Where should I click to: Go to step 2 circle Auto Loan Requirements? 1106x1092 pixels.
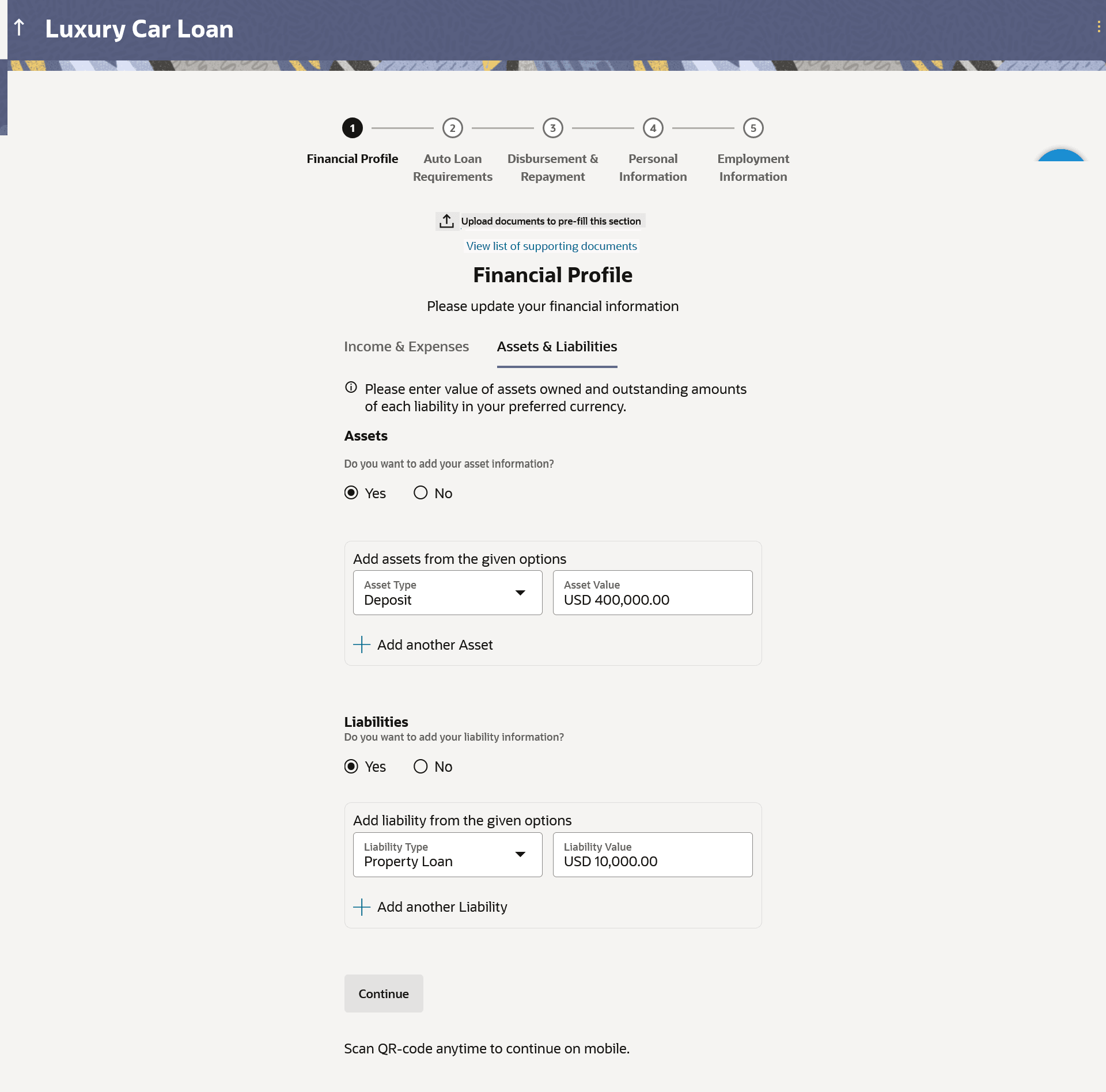pyautogui.click(x=453, y=128)
